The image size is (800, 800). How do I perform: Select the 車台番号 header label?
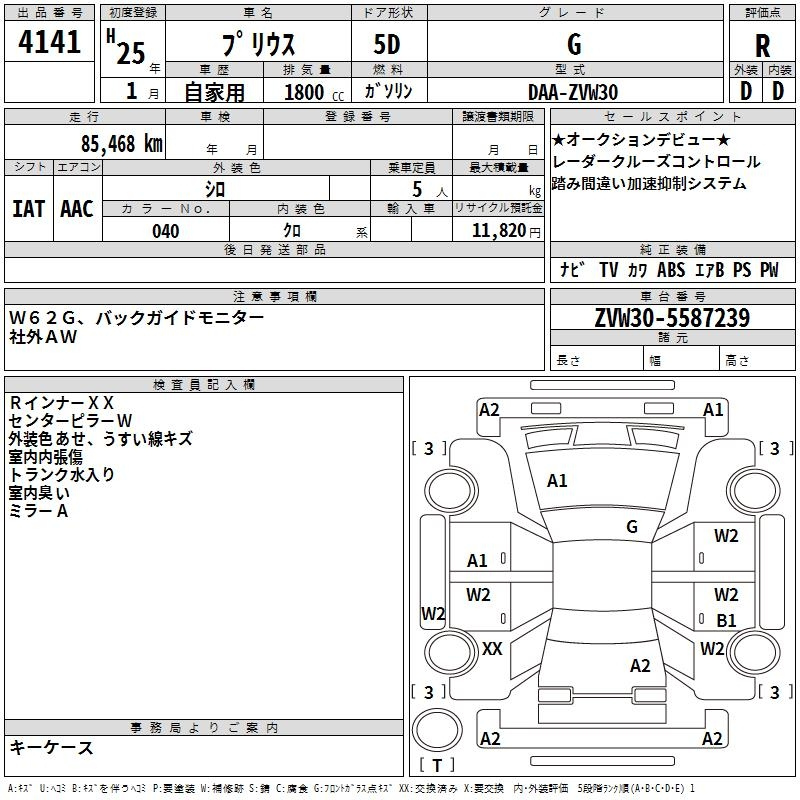(x=672, y=296)
